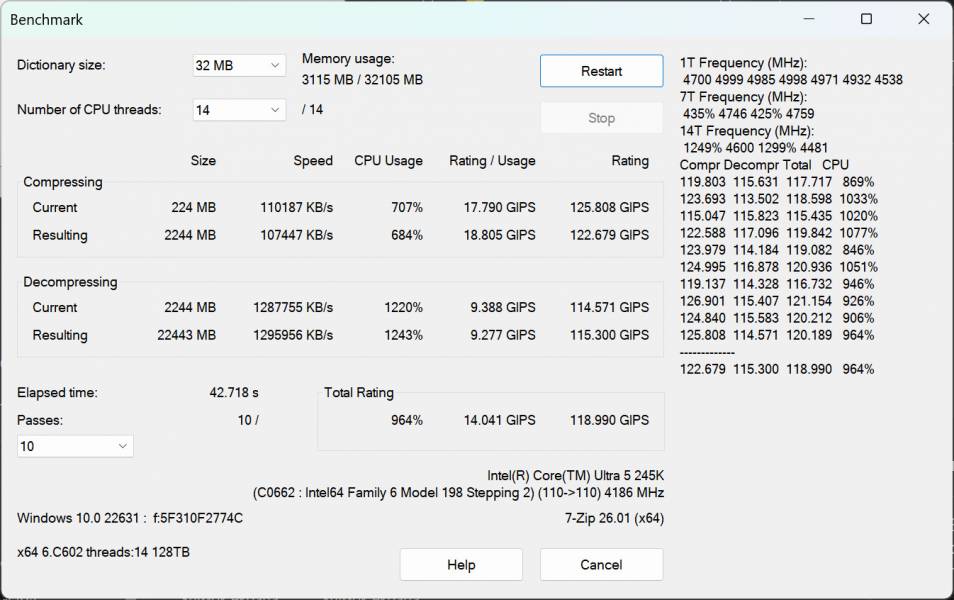Image resolution: width=954 pixels, height=600 pixels.
Task: Click the Intel(R) Core(TM) Ultra 5 245K text
Action: (x=575, y=475)
